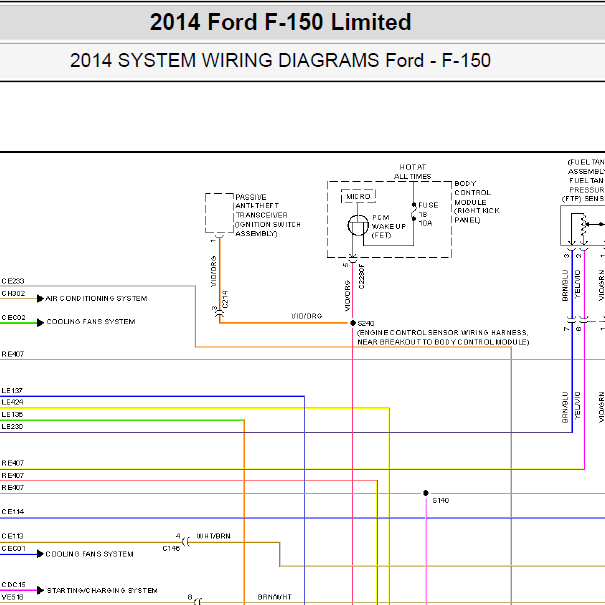Click the C146 connector symbol
This screenshot has height=605, width=605.
pyautogui.click(x=186, y=542)
